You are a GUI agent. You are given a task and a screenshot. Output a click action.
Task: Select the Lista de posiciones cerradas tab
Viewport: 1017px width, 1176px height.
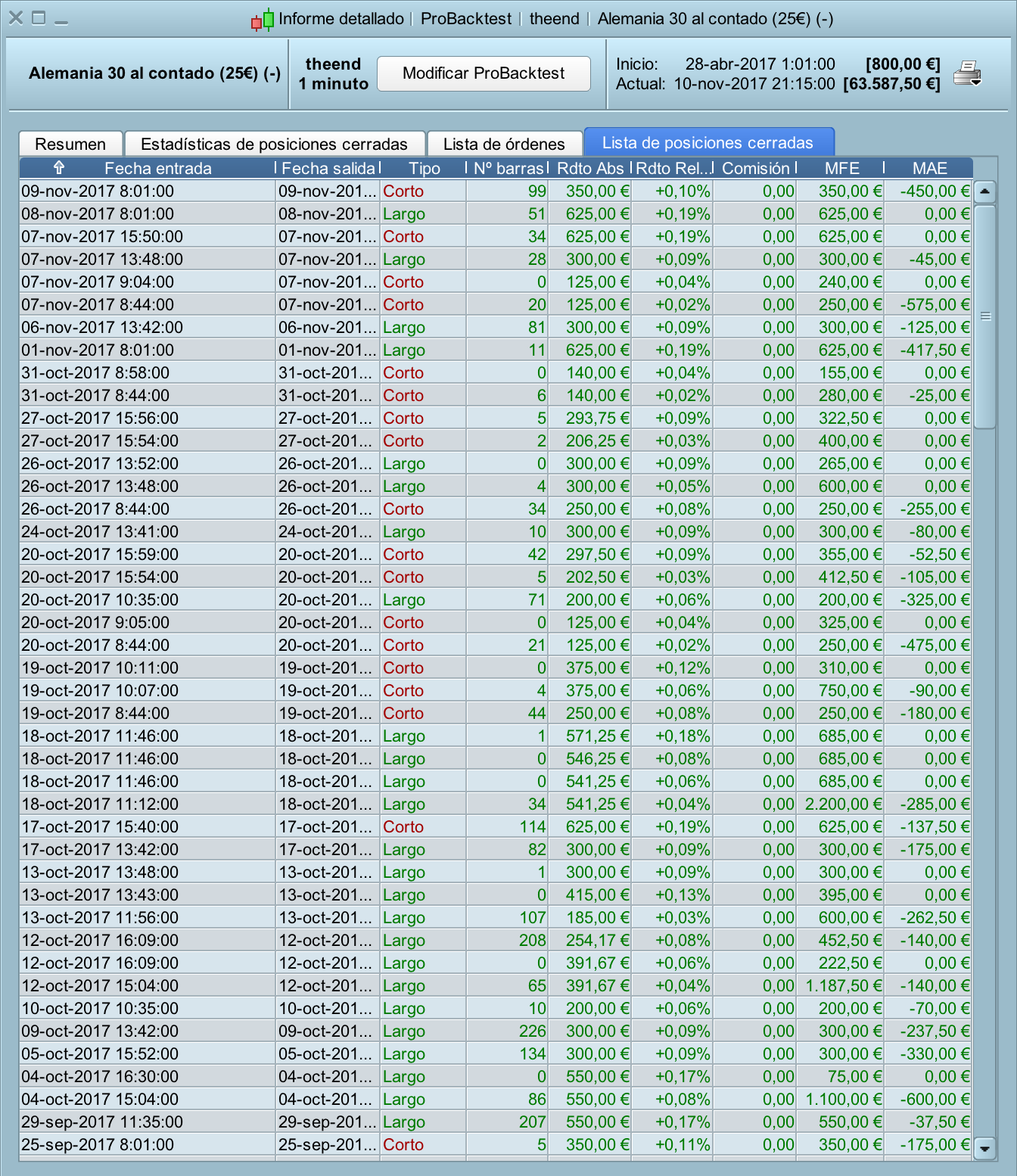(x=708, y=142)
